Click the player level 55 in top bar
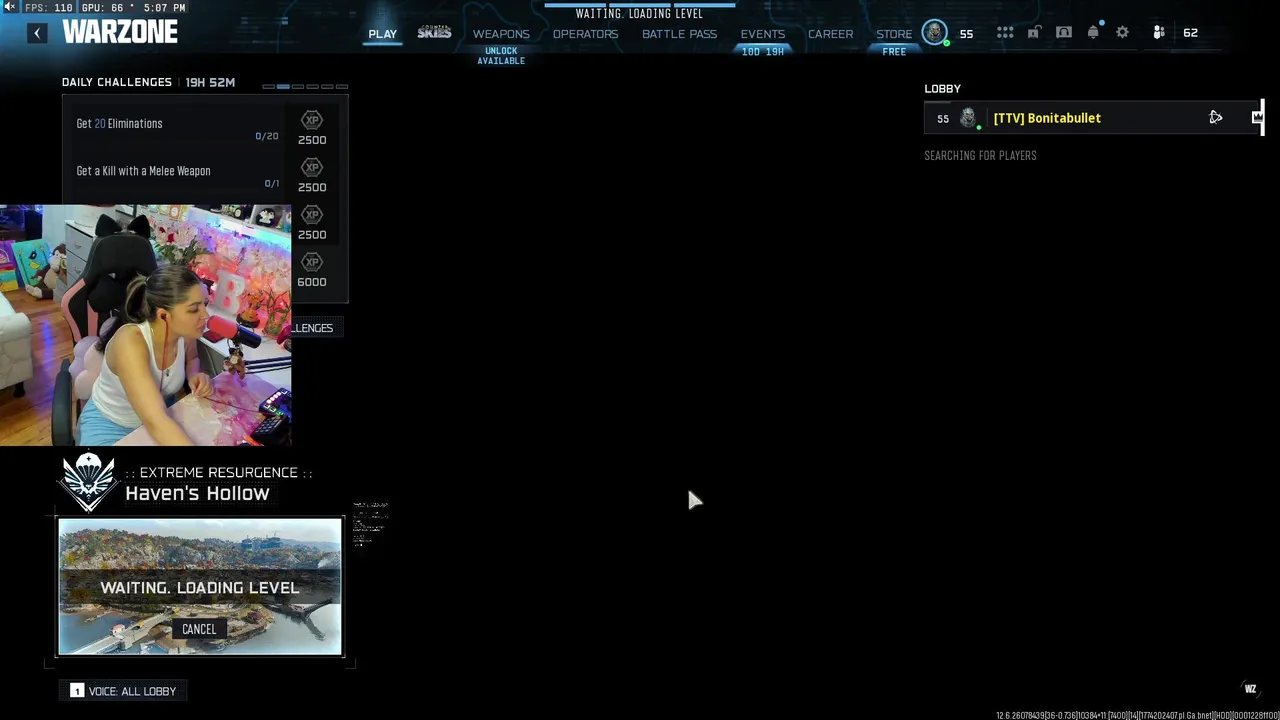This screenshot has width=1280, height=720. pyautogui.click(x=966, y=33)
